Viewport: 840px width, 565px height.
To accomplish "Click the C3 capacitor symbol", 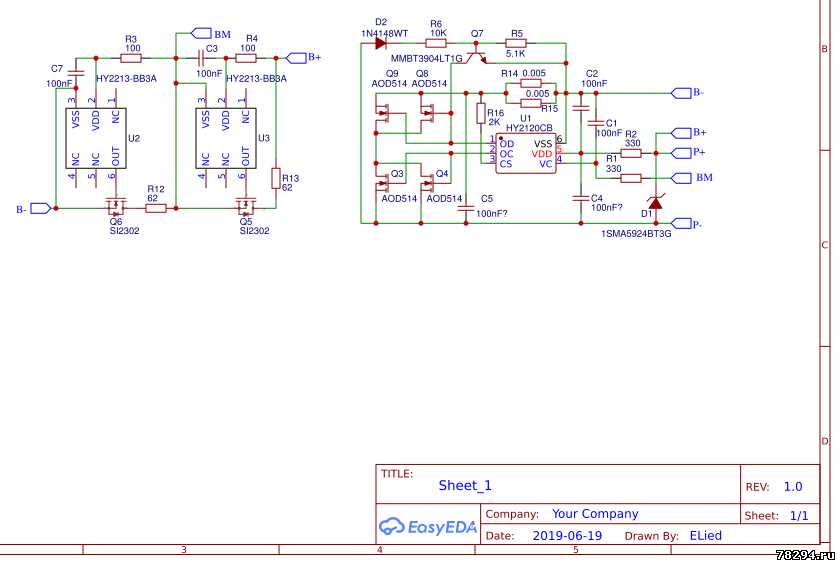I will 201,57.
